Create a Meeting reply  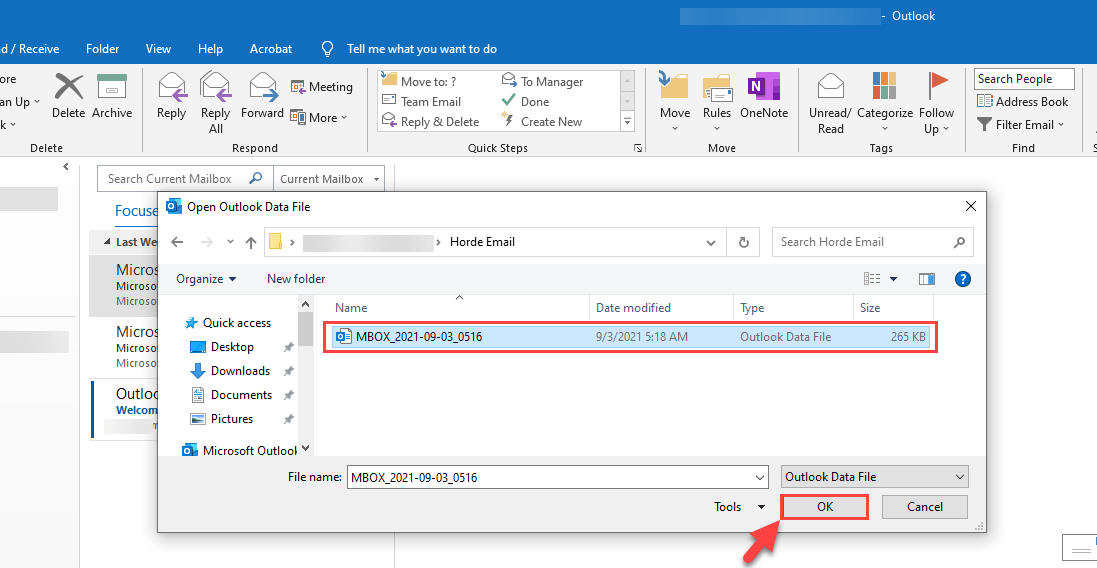click(x=322, y=87)
